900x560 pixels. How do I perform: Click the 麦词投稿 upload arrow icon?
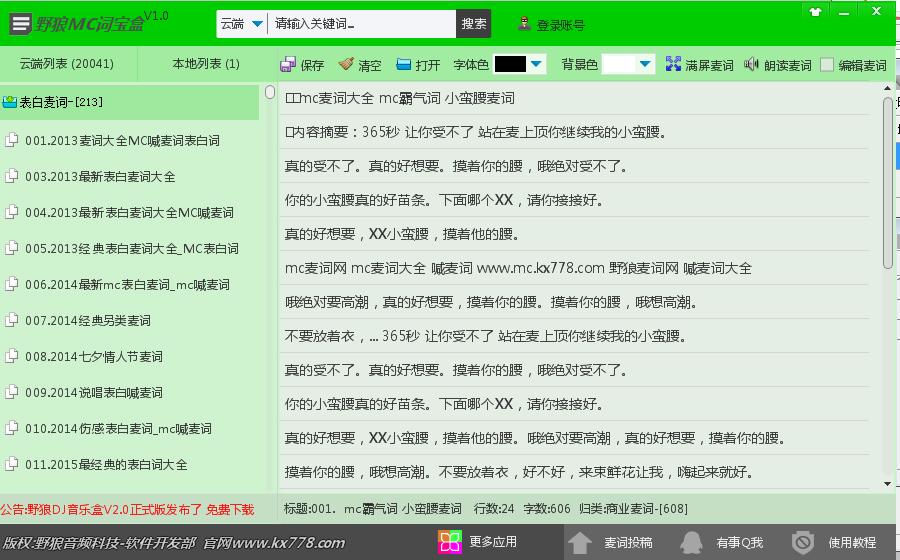pos(581,542)
